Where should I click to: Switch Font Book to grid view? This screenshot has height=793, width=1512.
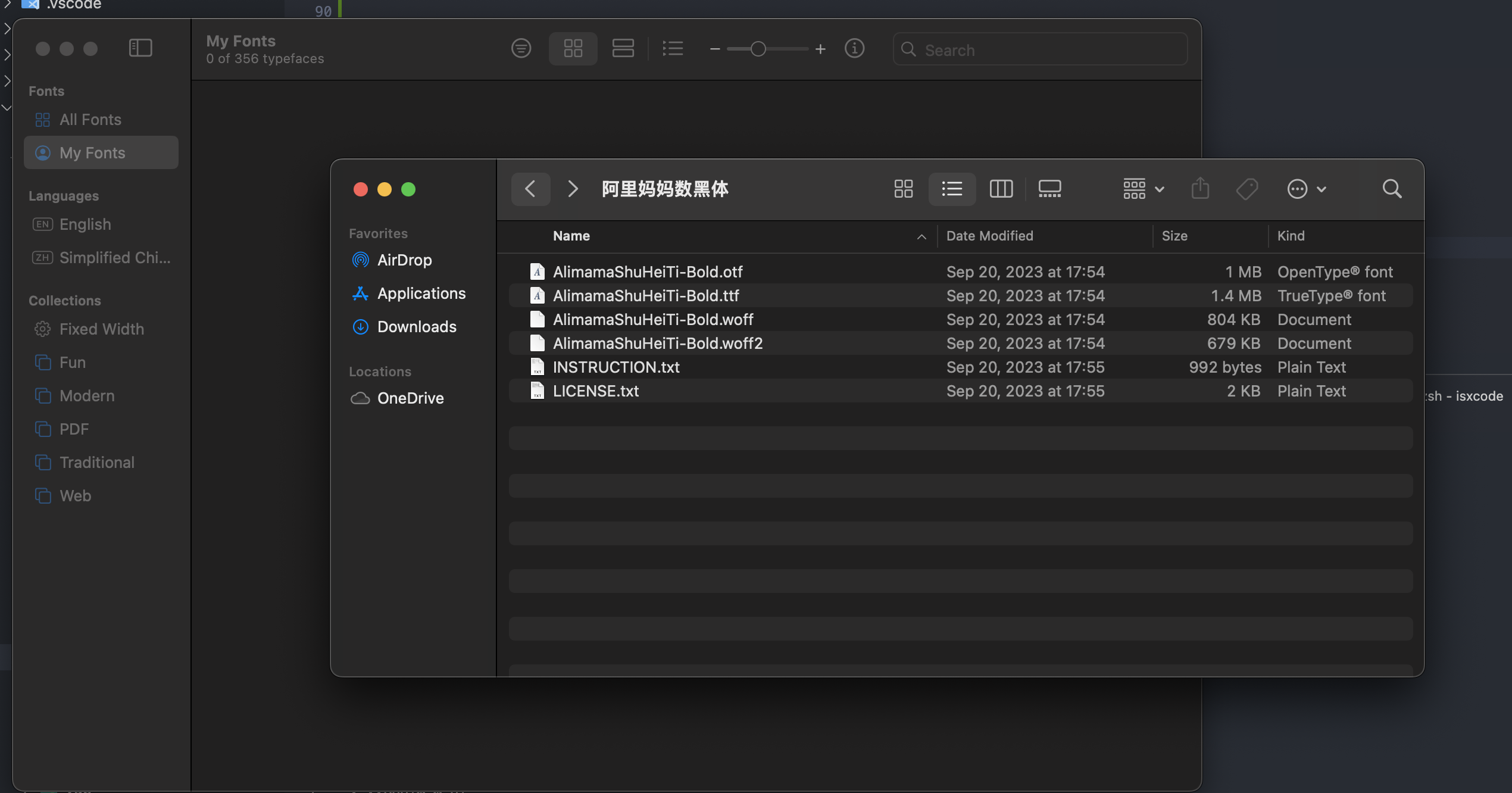tap(573, 48)
